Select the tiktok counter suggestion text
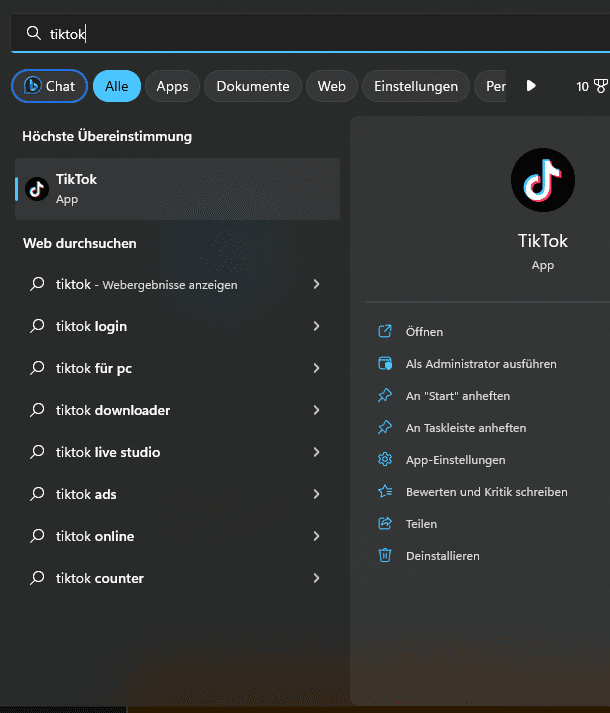Viewport: 610px width, 713px height. pos(100,578)
